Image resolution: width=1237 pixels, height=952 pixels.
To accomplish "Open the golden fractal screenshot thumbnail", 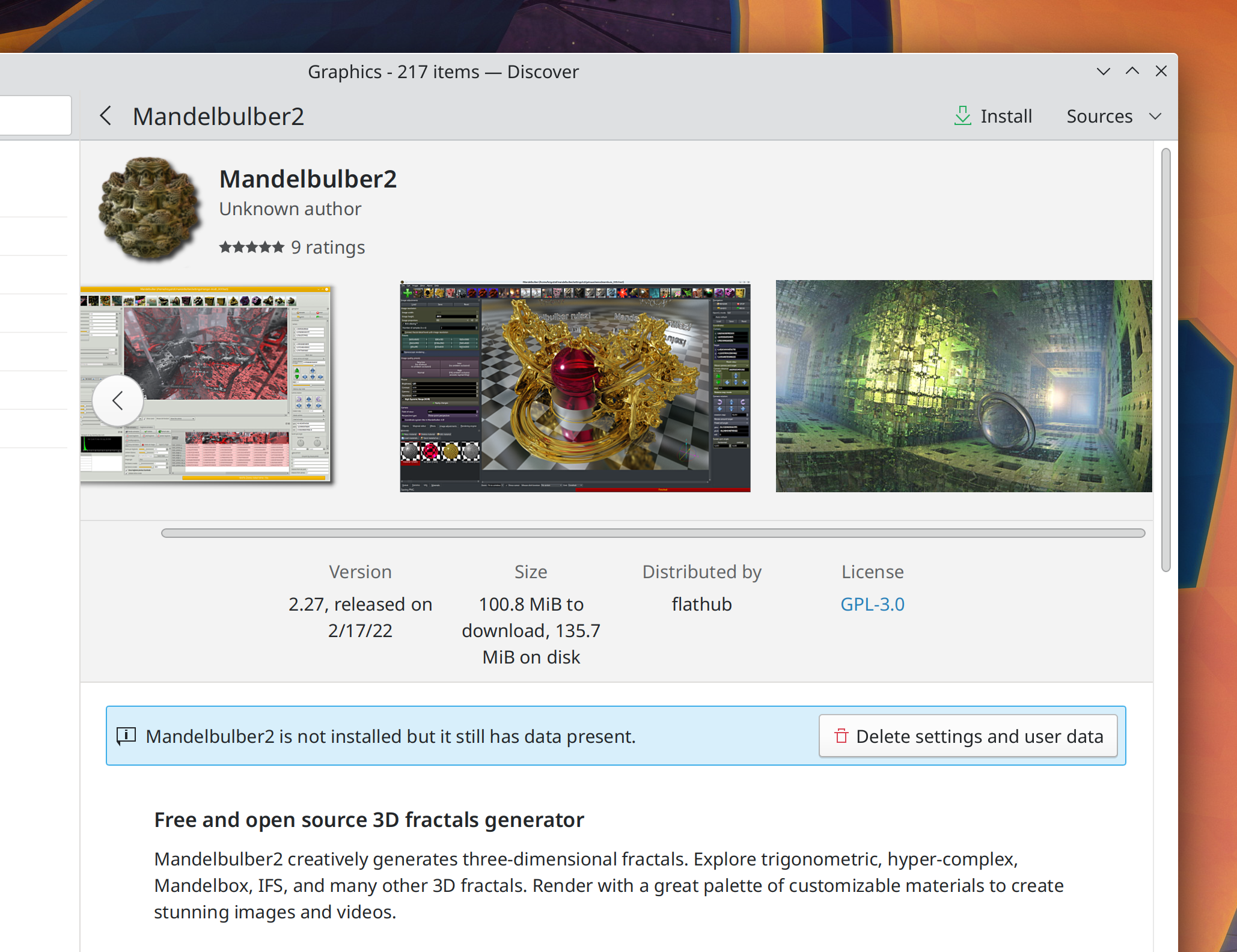I will (575, 386).
